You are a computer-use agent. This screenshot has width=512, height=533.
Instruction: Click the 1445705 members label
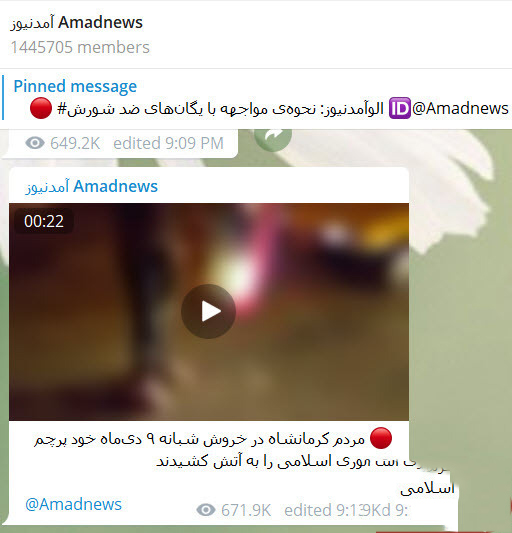point(80,47)
